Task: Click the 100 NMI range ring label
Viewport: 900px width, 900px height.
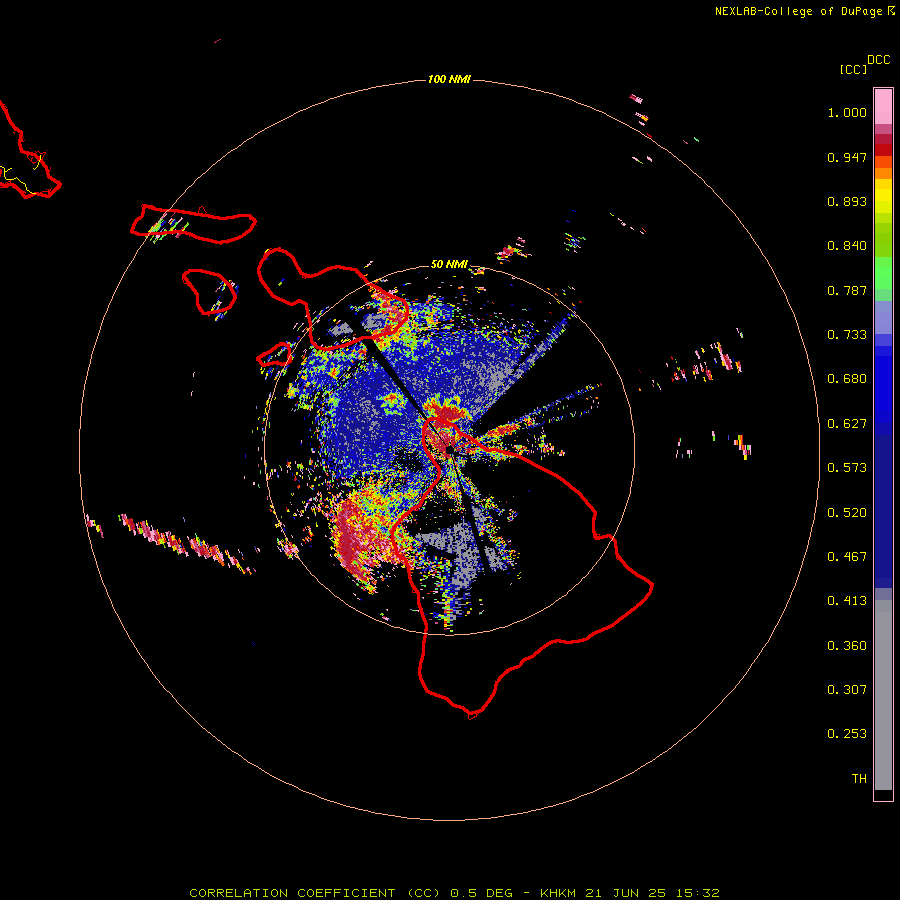Action: point(449,79)
